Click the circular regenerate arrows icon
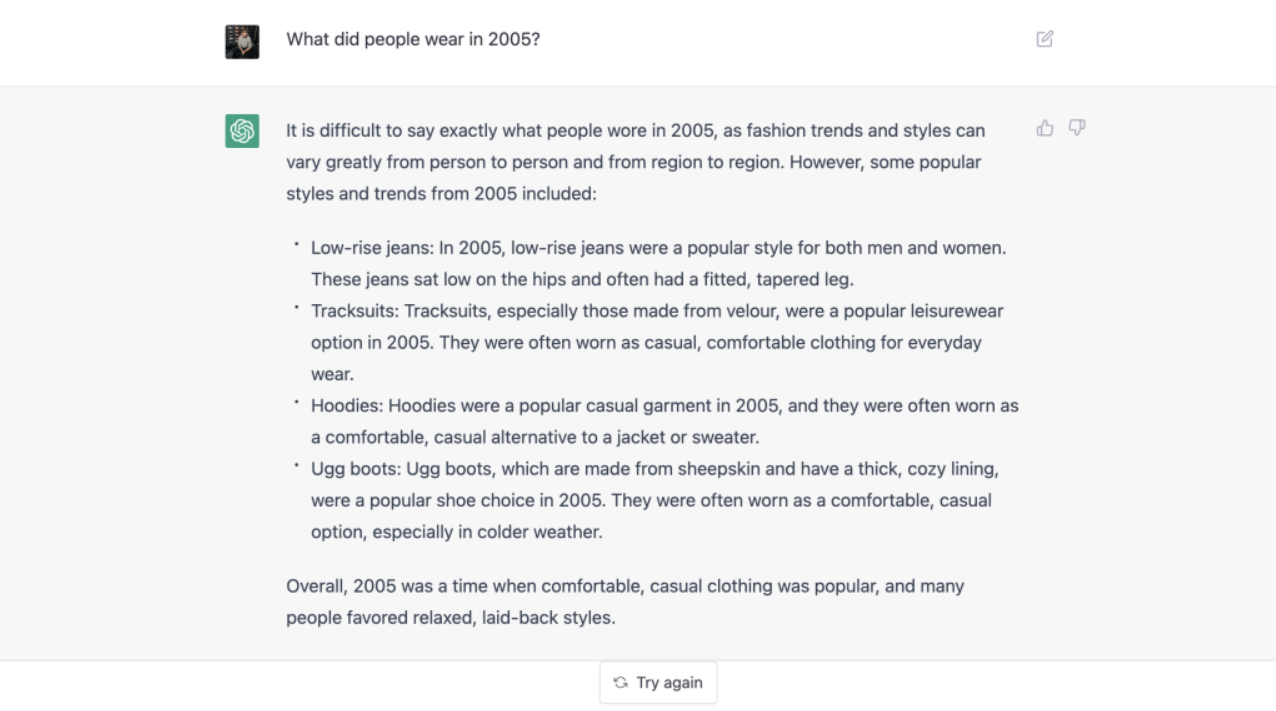The width and height of the screenshot is (1276, 711). 621,683
